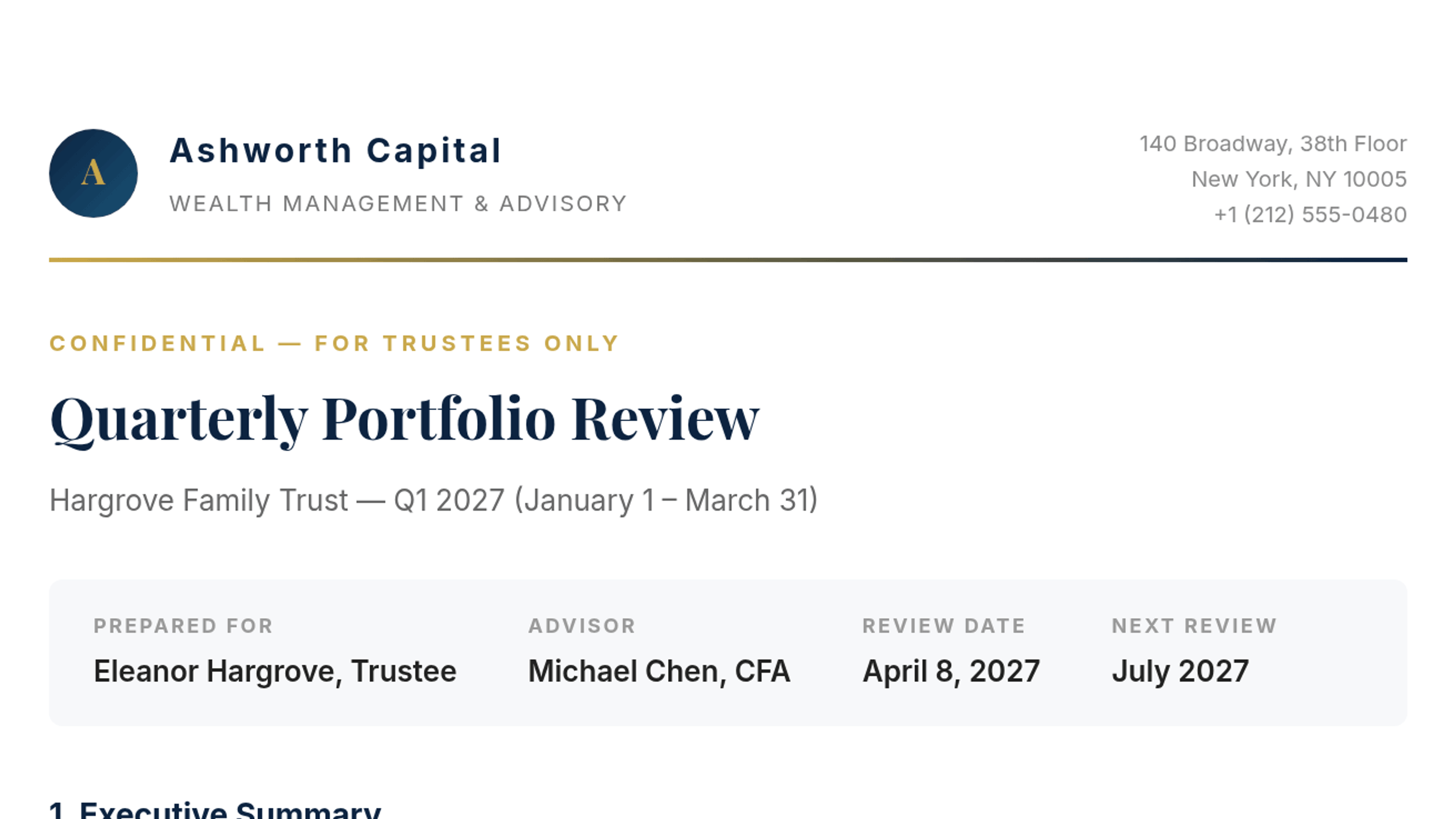
Task: Click the Quarterly Portfolio Review title
Action: click(404, 420)
